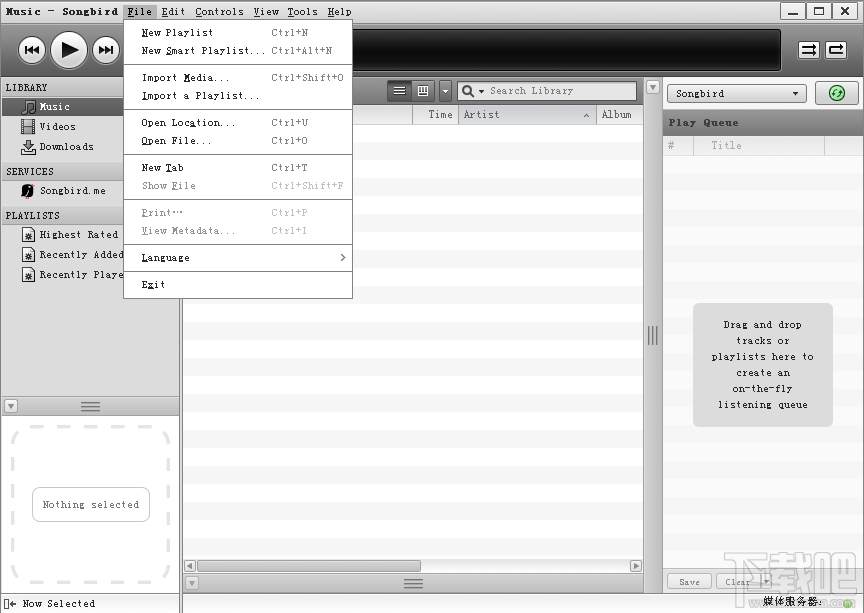This screenshot has width=864, height=613.
Task: Collapse the right pane arrow button
Action: coord(653,87)
